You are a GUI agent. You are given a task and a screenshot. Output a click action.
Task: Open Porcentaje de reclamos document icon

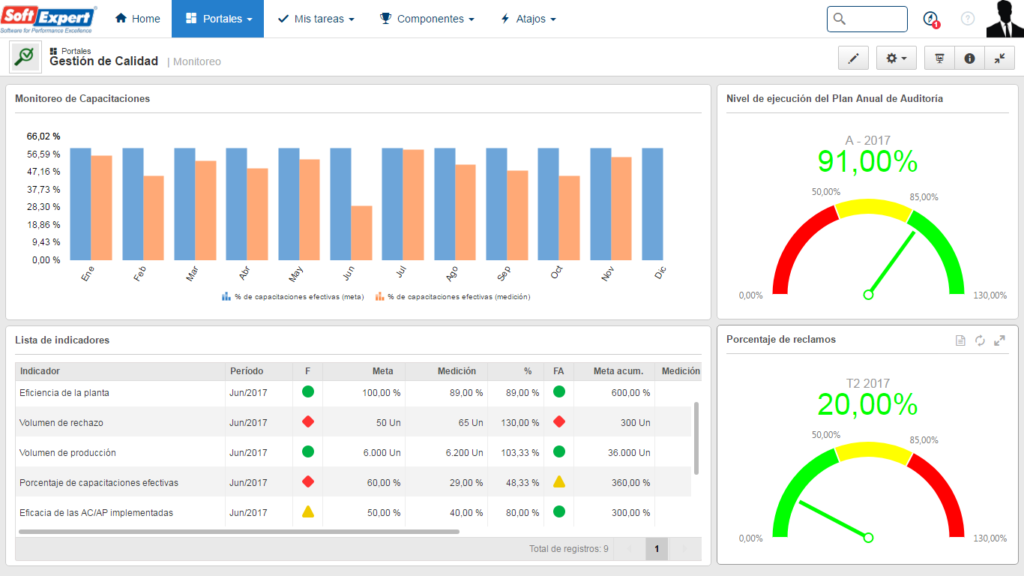pyautogui.click(x=960, y=340)
